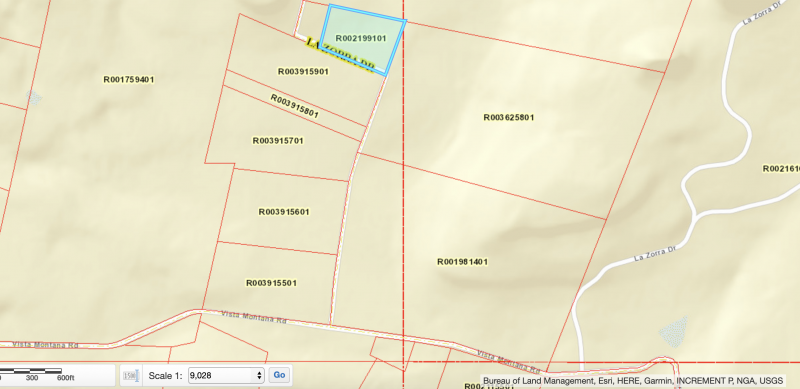This screenshot has height=389, width=800.
Task: Click parcel label R003915801
Action: click(x=294, y=106)
